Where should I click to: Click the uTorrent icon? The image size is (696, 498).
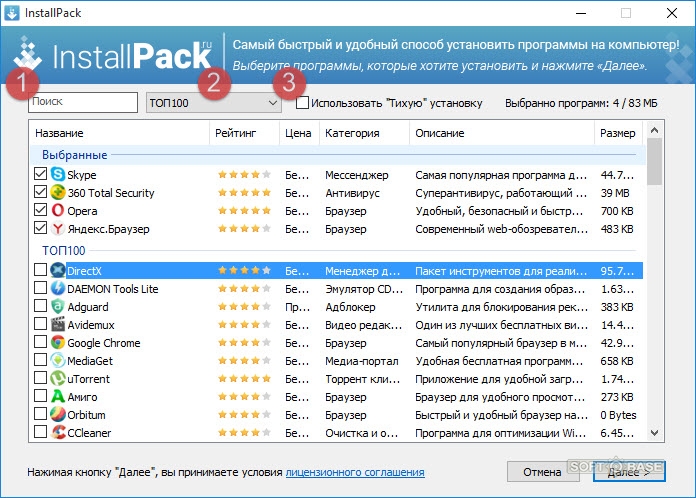coord(58,378)
